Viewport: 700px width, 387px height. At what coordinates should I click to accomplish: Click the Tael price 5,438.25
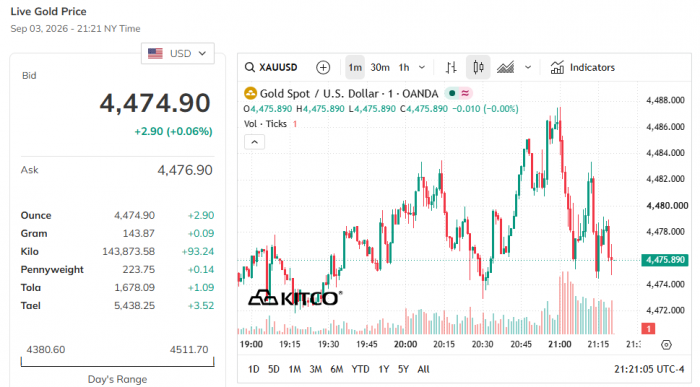(134, 306)
